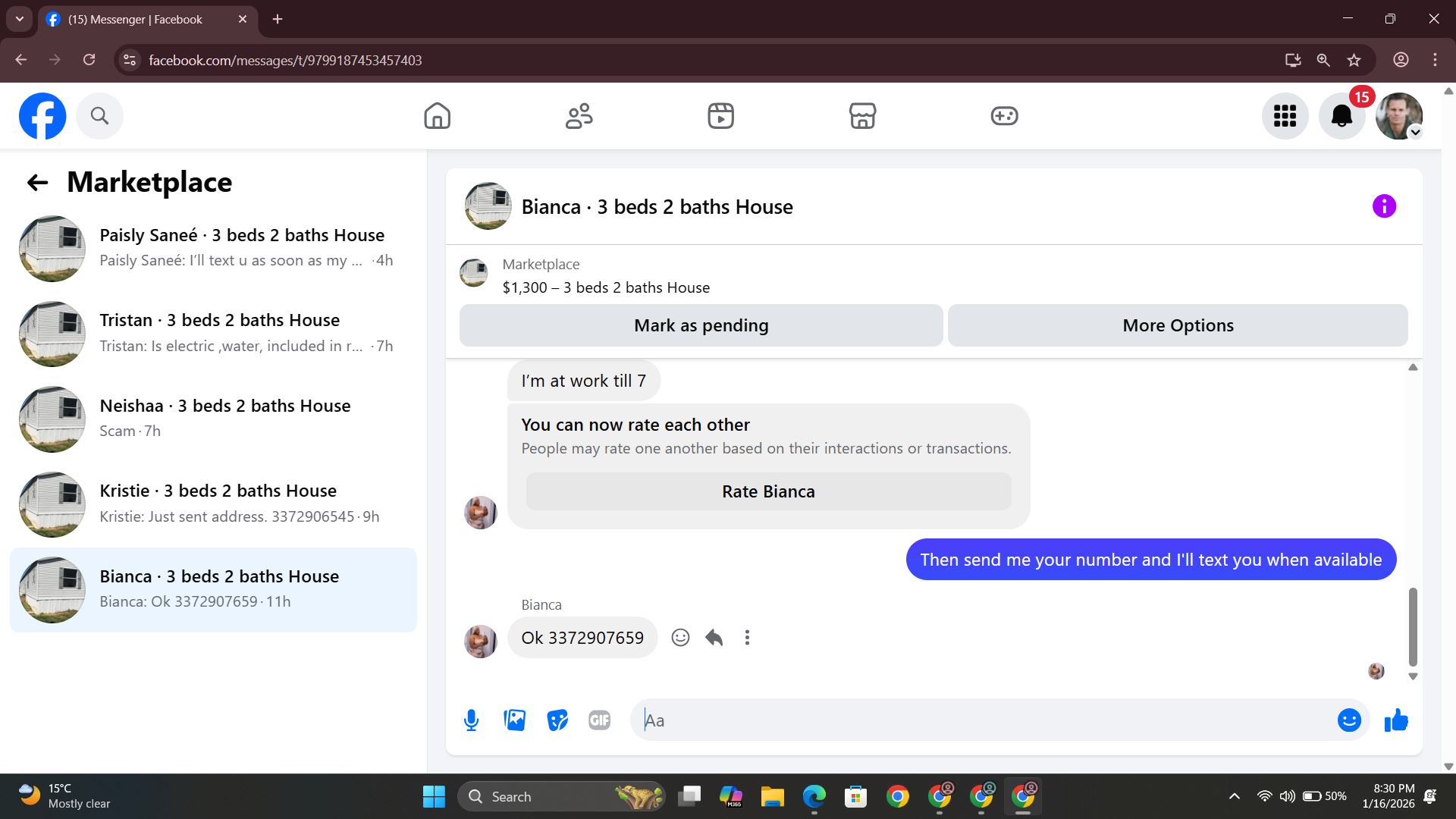
Task: Click the Rate Bianca button
Action: pyautogui.click(x=768, y=491)
